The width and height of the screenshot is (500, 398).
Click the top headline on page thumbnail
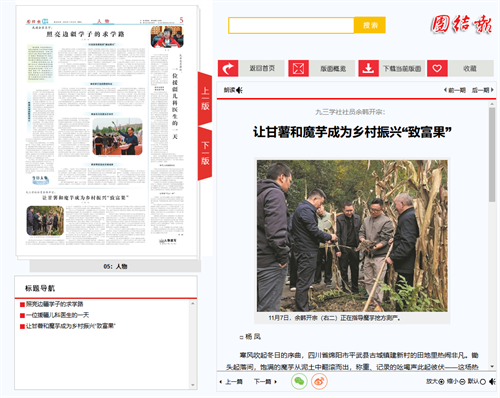pos(85,34)
